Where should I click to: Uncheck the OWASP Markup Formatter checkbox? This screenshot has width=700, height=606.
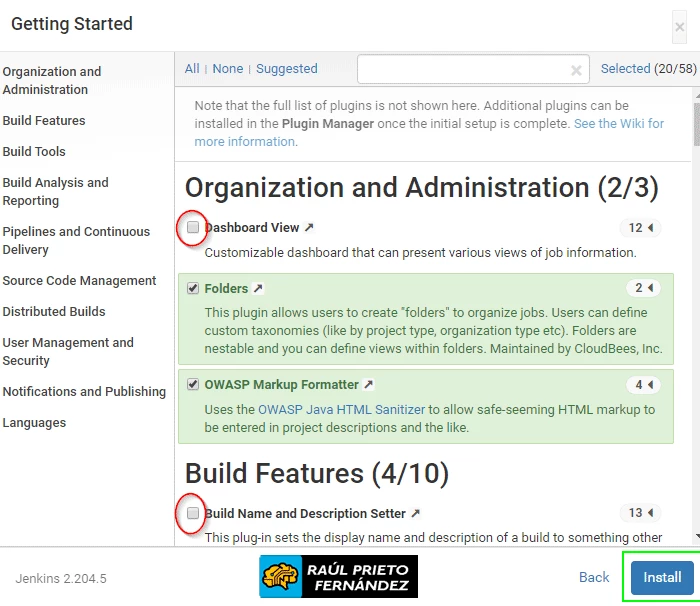tap(193, 384)
